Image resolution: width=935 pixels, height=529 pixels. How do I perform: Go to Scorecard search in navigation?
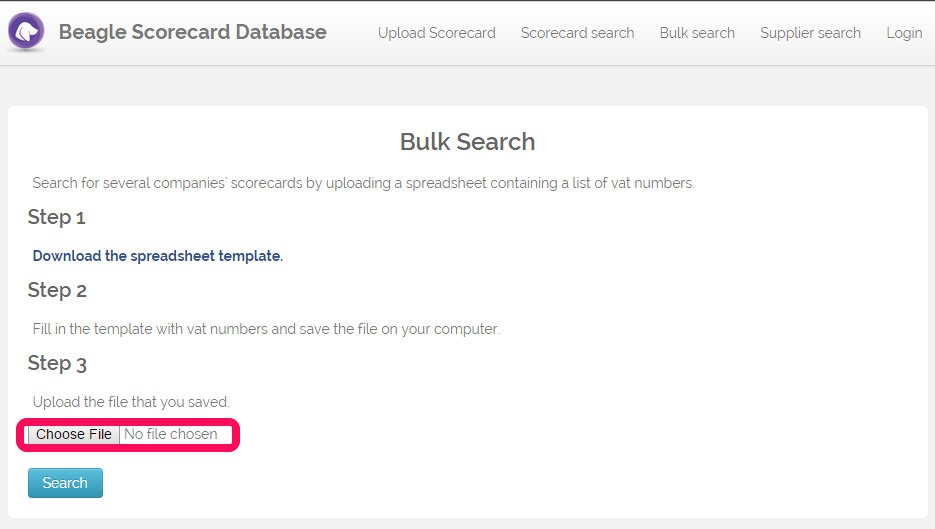(577, 33)
